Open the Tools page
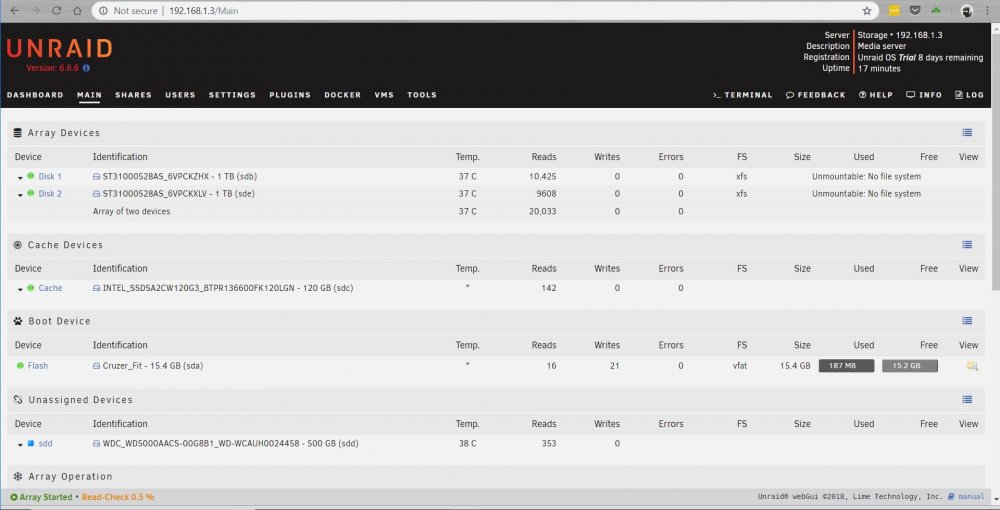This screenshot has width=1000, height=510. (x=422, y=94)
